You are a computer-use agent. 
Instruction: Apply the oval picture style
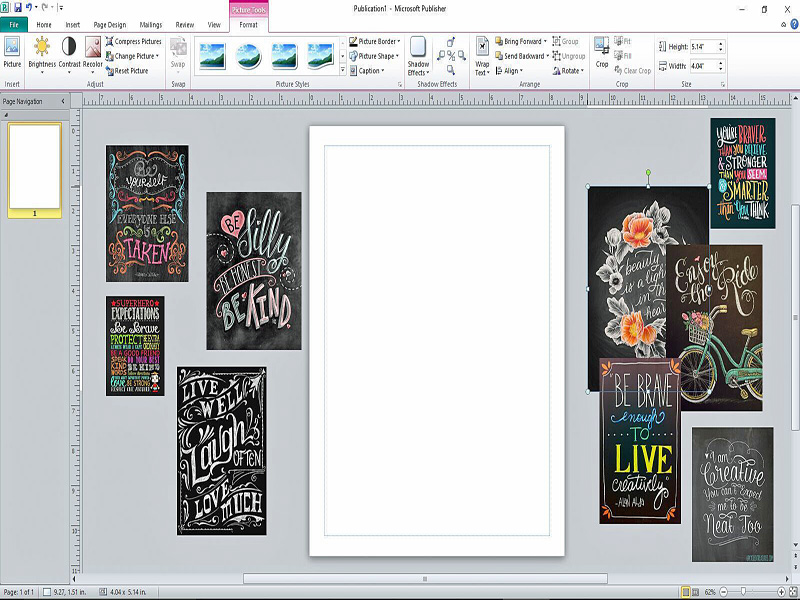[248, 56]
